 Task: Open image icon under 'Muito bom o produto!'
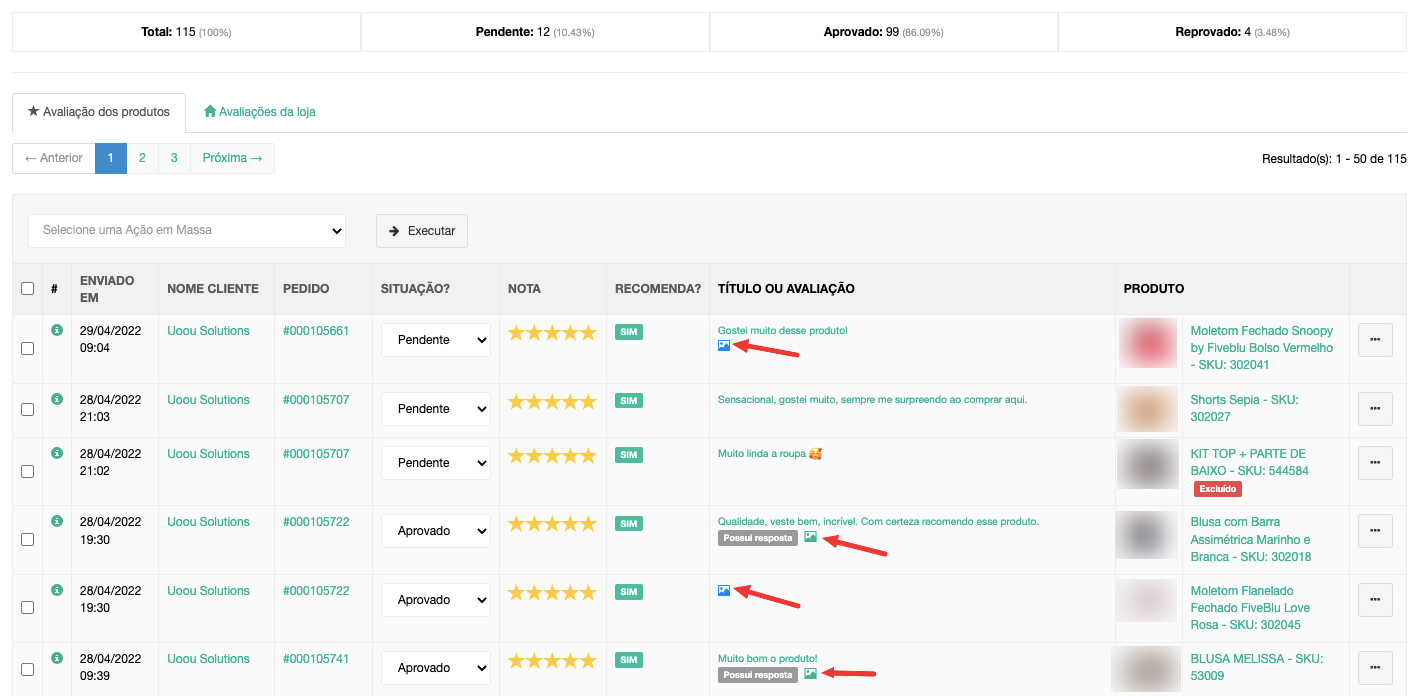pyautogui.click(x=811, y=674)
